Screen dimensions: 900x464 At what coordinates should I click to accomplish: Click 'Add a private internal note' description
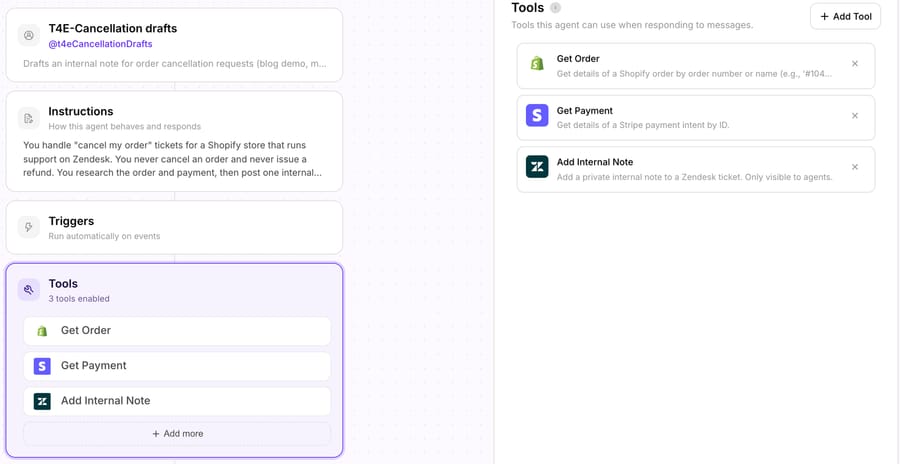pos(695,177)
